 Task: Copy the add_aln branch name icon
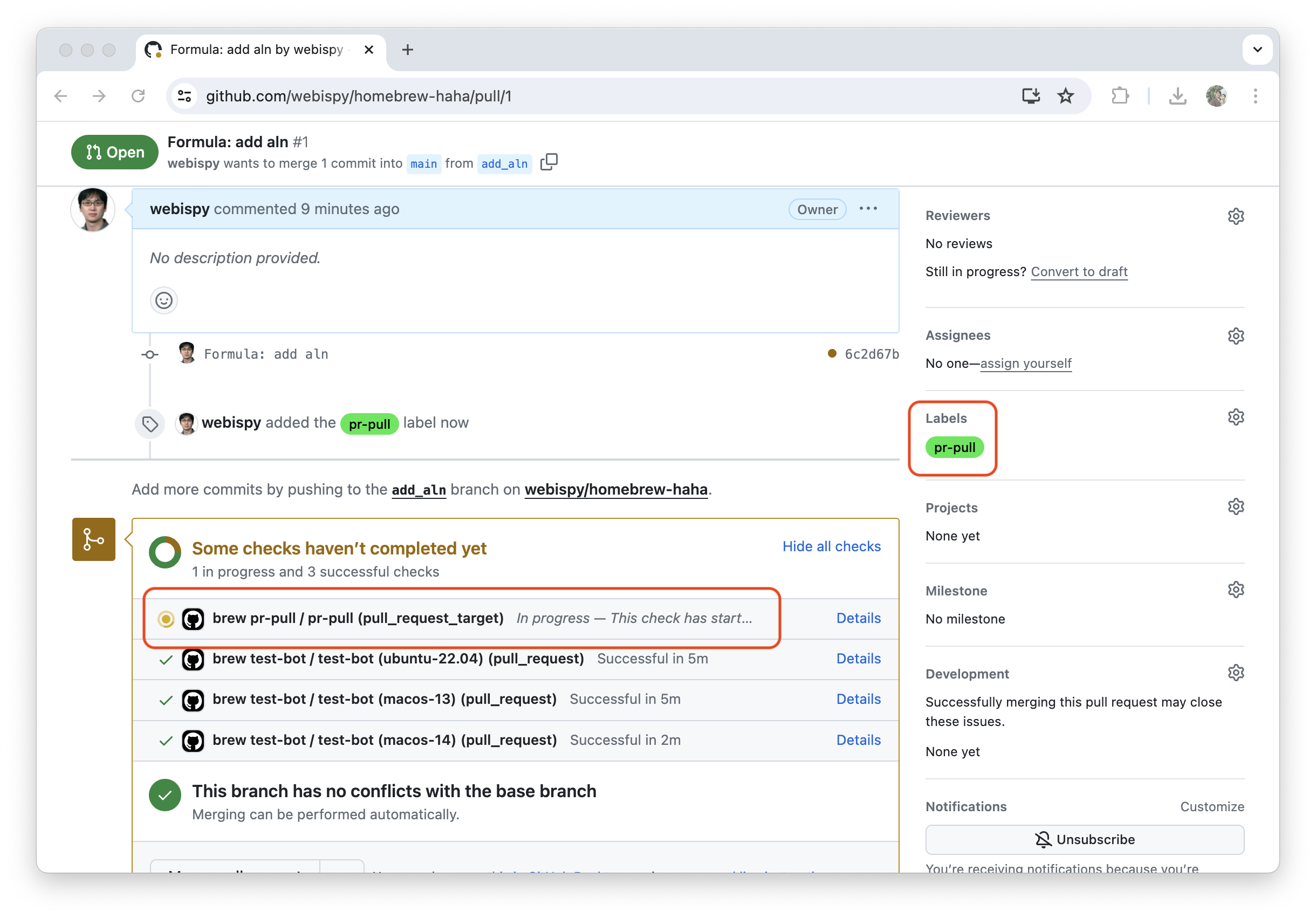point(549,162)
